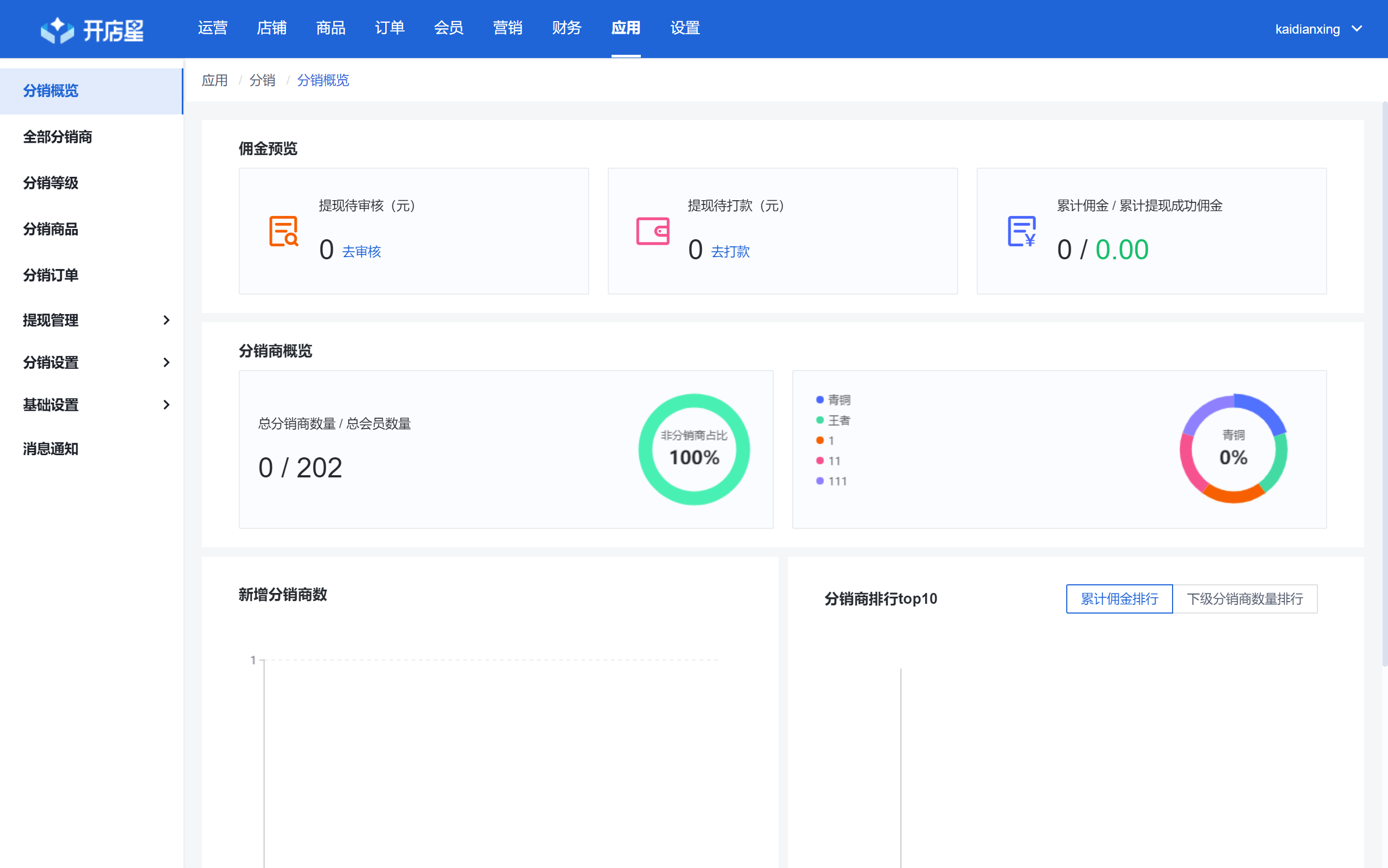Click the 开店星 logo icon
Screen dimensions: 1388x868
point(57,30)
